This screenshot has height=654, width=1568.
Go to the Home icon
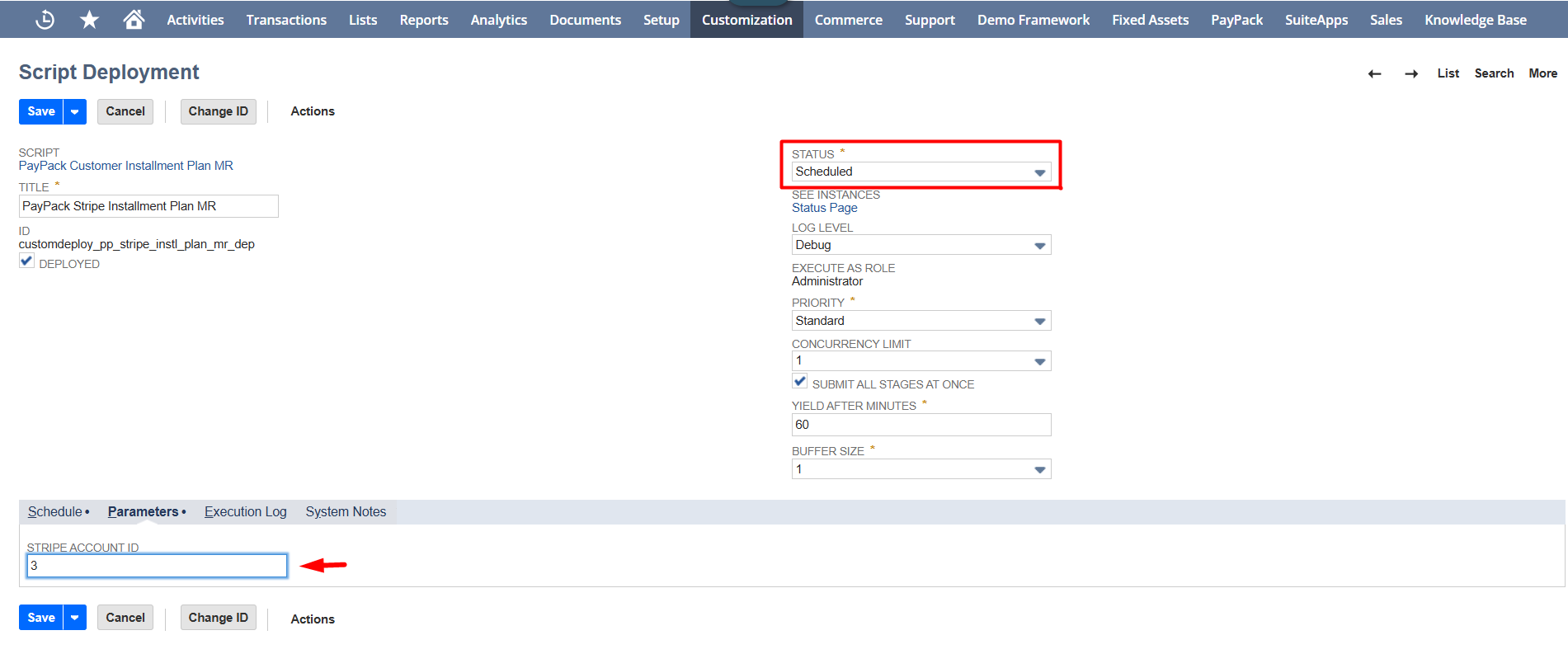(x=134, y=19)
